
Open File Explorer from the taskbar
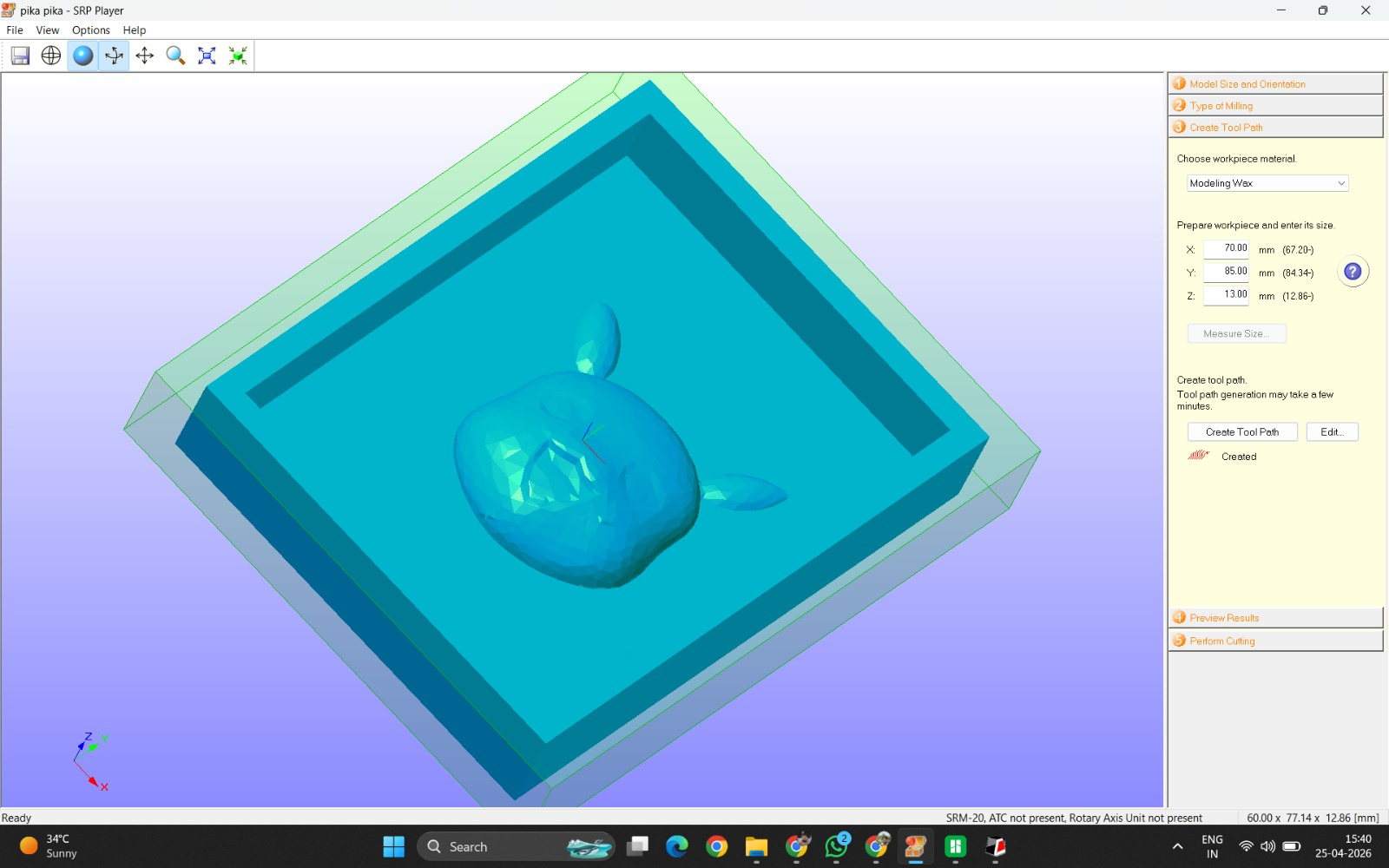click(x=757, y=846)
